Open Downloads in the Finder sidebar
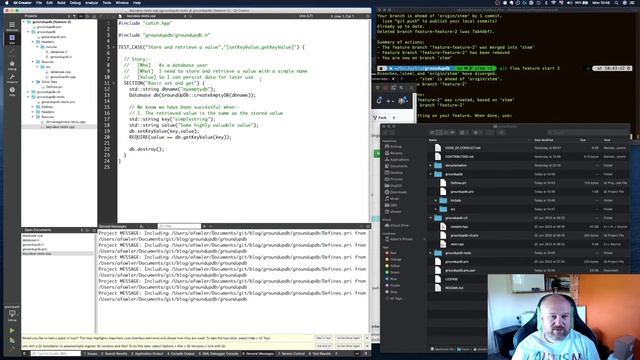This screenshot has width=640, height=360. coord(398,192)
